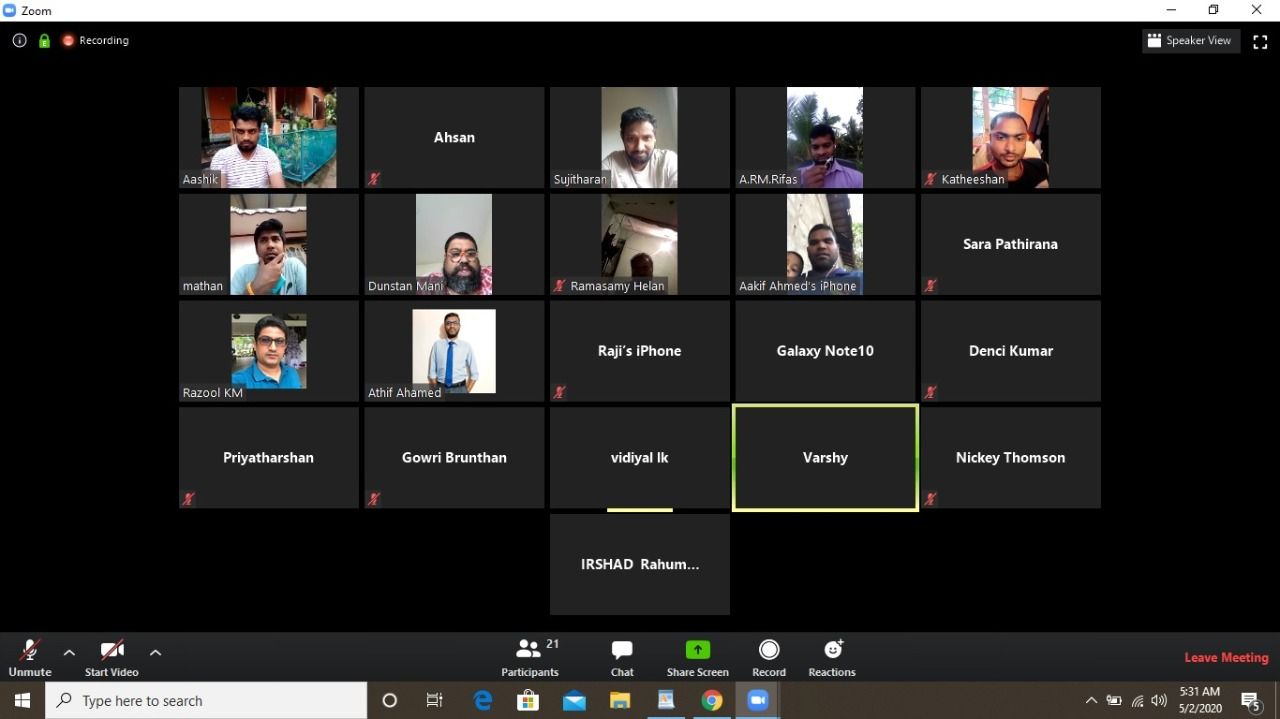Select Dunstan Mani's video tile
This screenshot has width=1280, height=719.
tap(454, 244)
